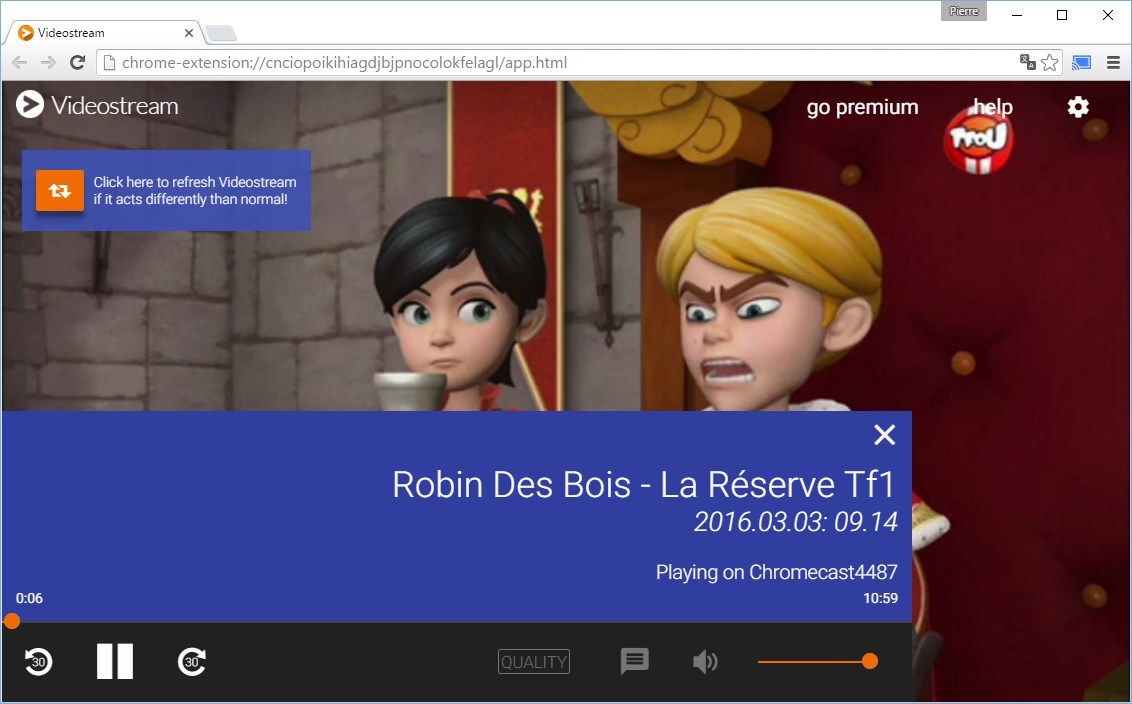This screenshot has width=1132, height=704.
Task: Select the Videostream browser tab
Action: pyautogui.click(x=107, y=32)
